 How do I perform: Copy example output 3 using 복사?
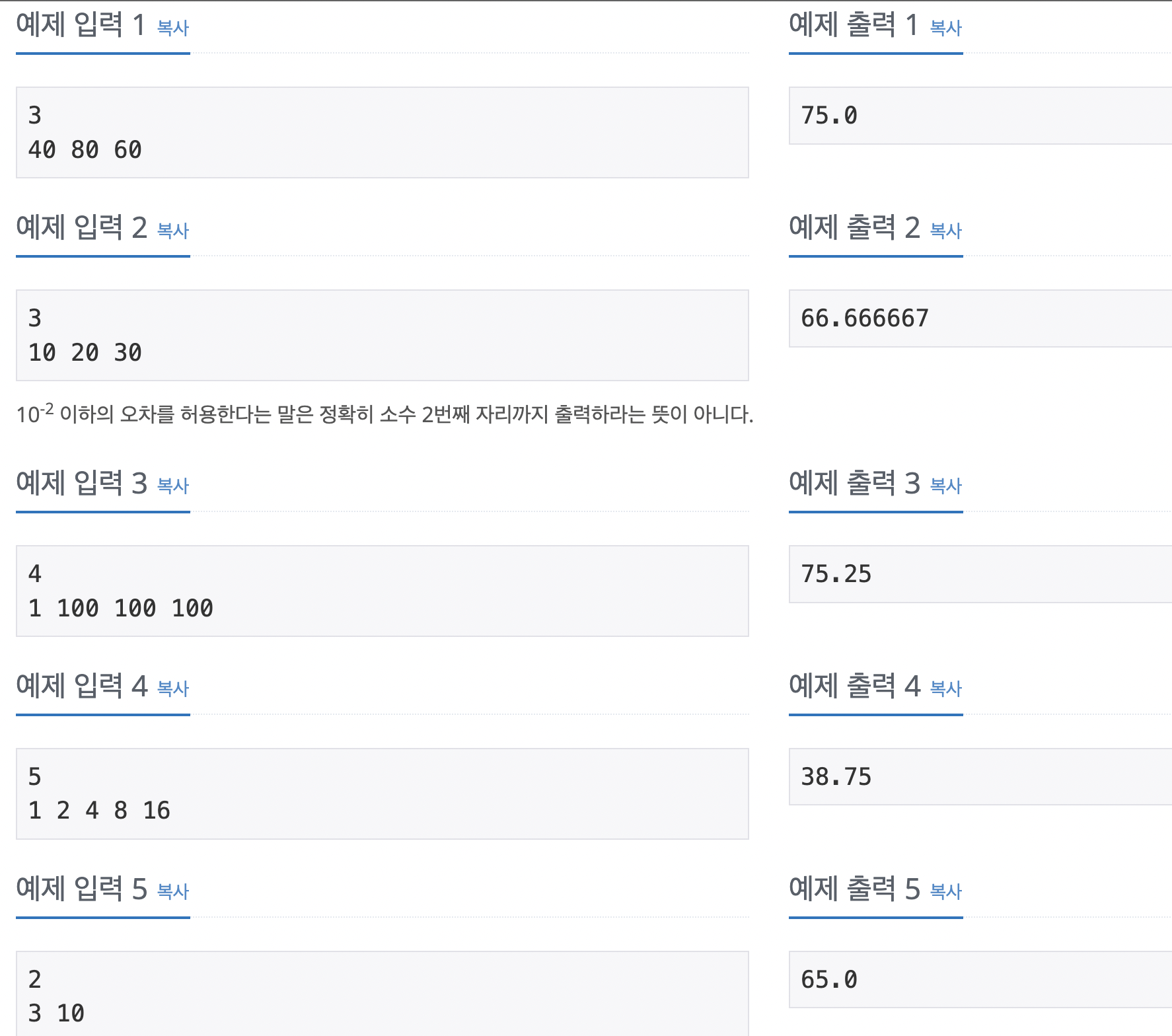click(946, 486)
